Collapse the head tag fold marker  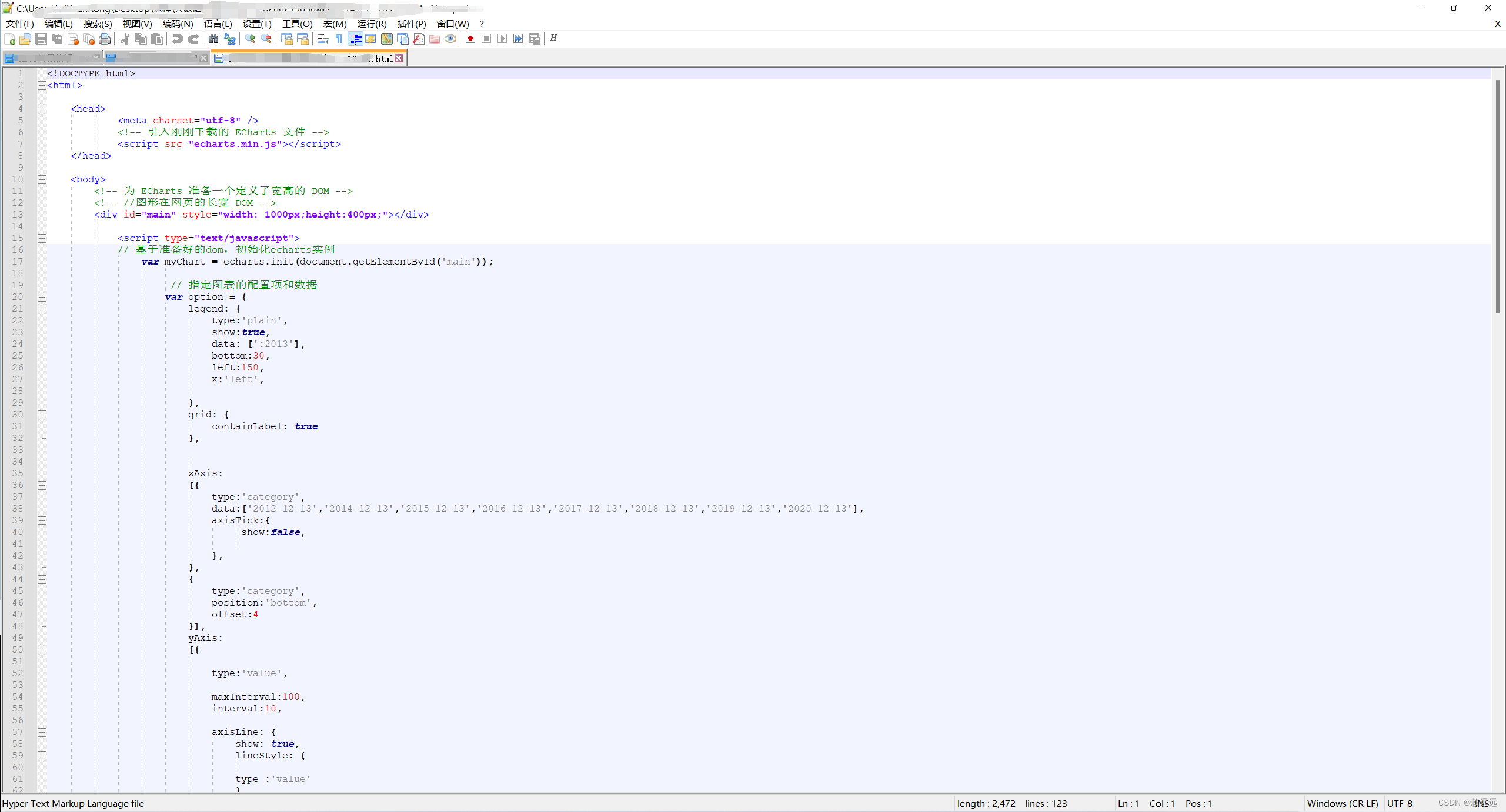(x=42, y=109)
